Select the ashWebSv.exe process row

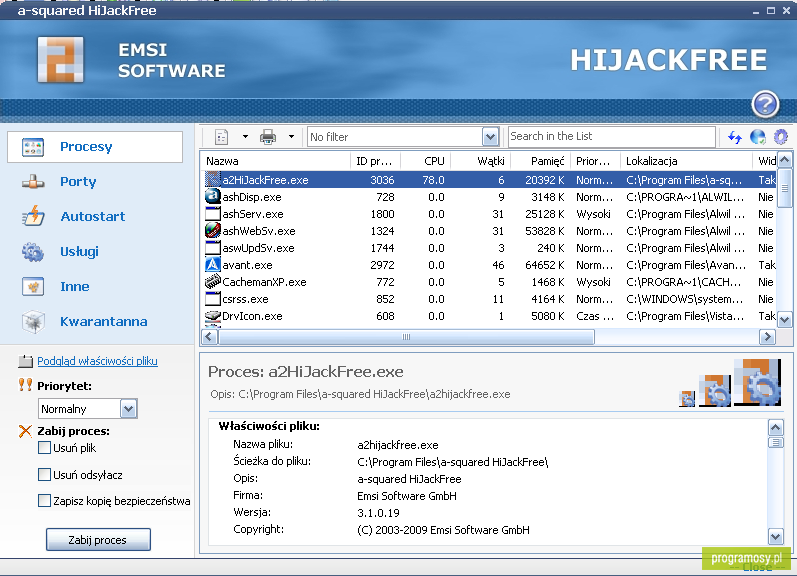489,231
